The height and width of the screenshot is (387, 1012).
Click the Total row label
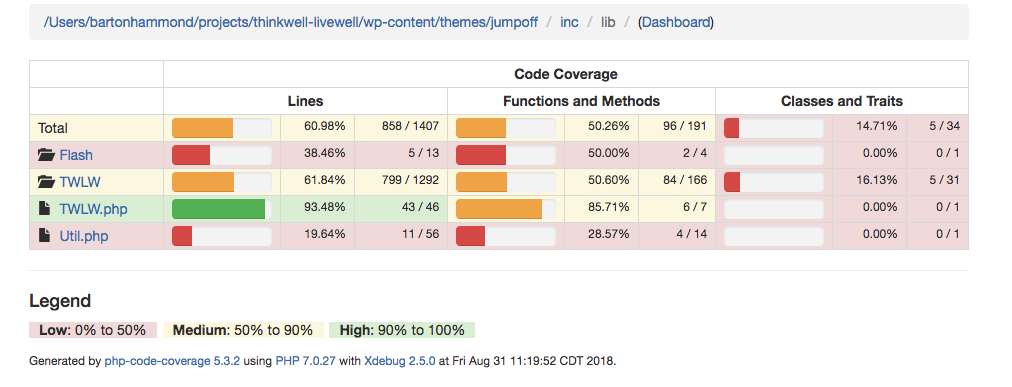click(53, 128)
